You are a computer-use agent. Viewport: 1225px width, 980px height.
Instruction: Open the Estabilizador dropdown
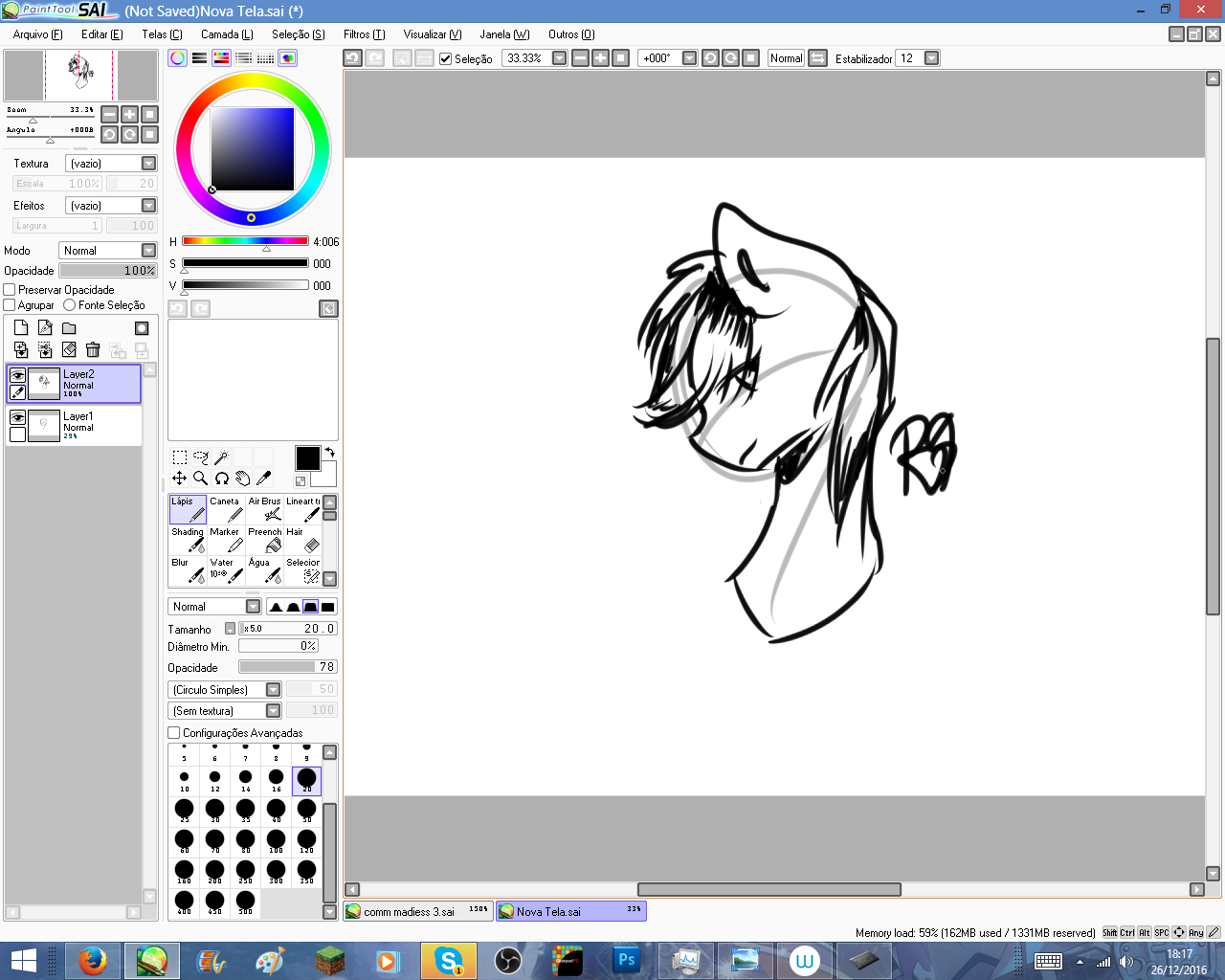click(931, 58)
